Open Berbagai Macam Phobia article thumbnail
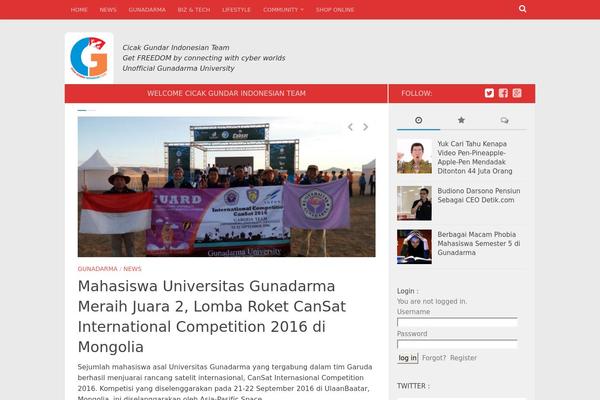Image resolution: width=600 pixels, height=400 pixels. point(414,247)
